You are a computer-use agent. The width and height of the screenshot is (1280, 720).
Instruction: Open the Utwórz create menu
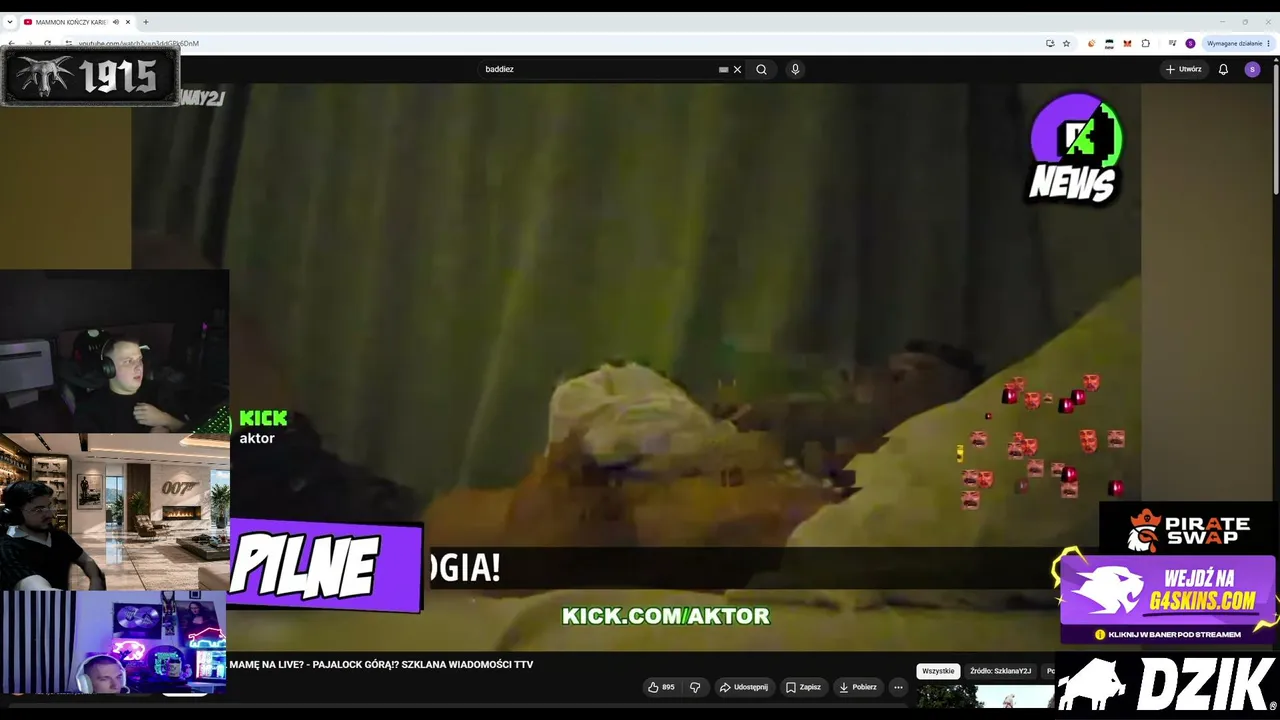(x=1184, y=69)
